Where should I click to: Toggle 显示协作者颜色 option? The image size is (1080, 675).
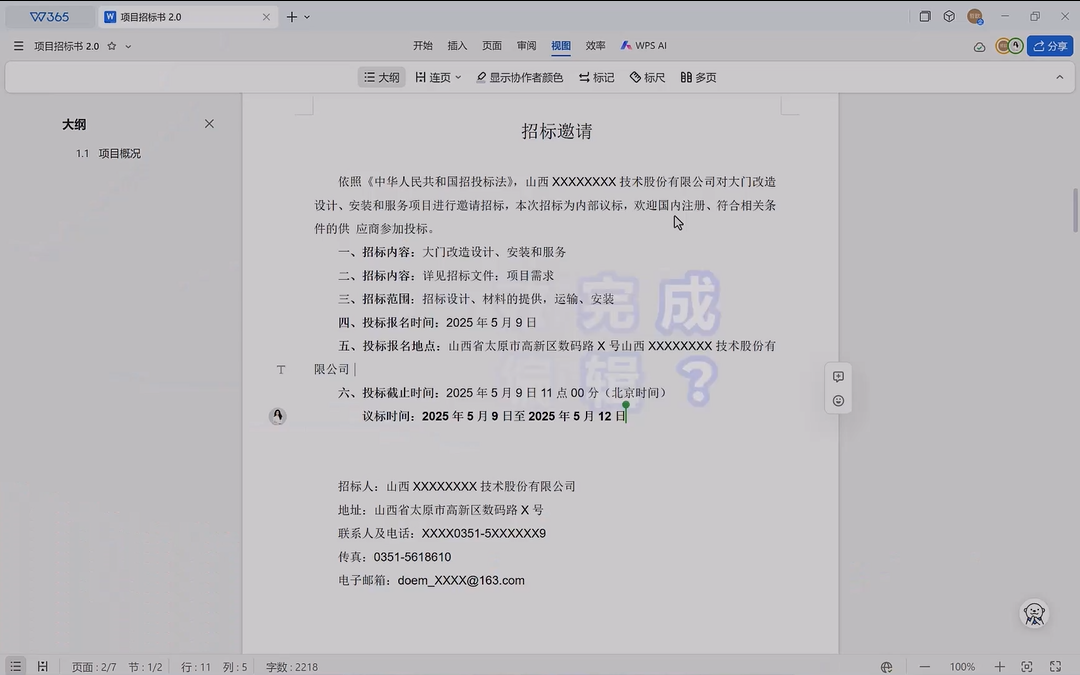tap(519, 77)
